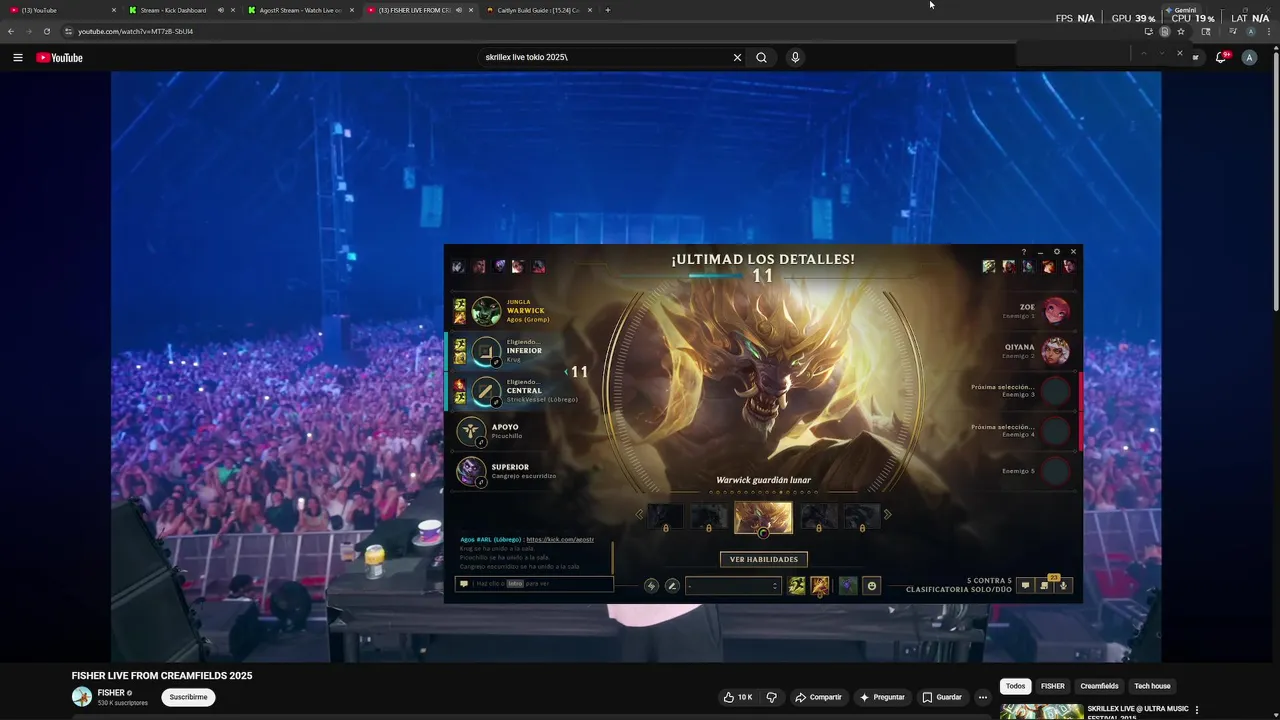Screen dimensions: 1280x720
Task: Request swap with the SUPERIOR teammate
Action: (481, 482)
